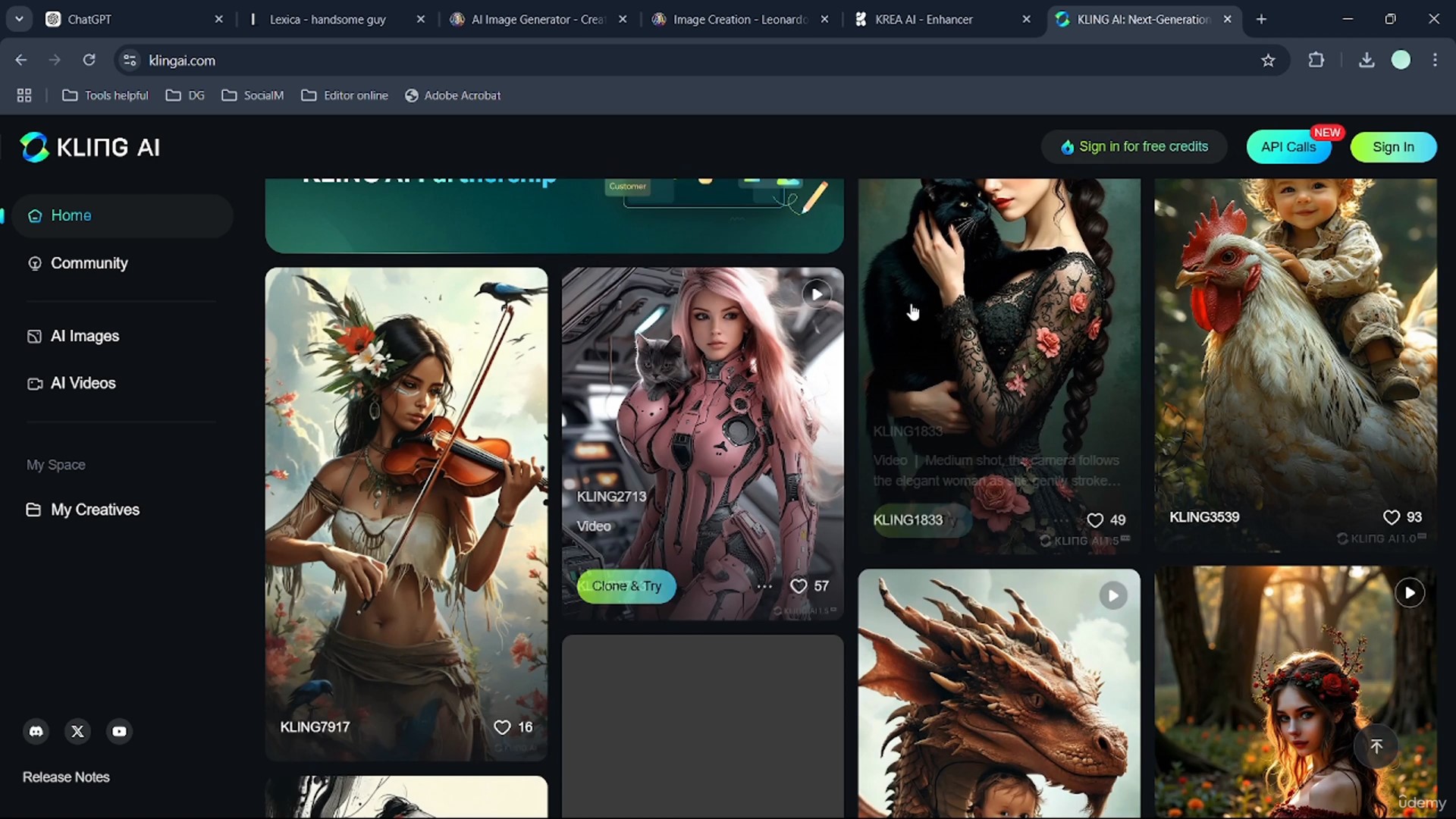Expand the tab search dropdown arrow
1456x819 pixels.
19,20
